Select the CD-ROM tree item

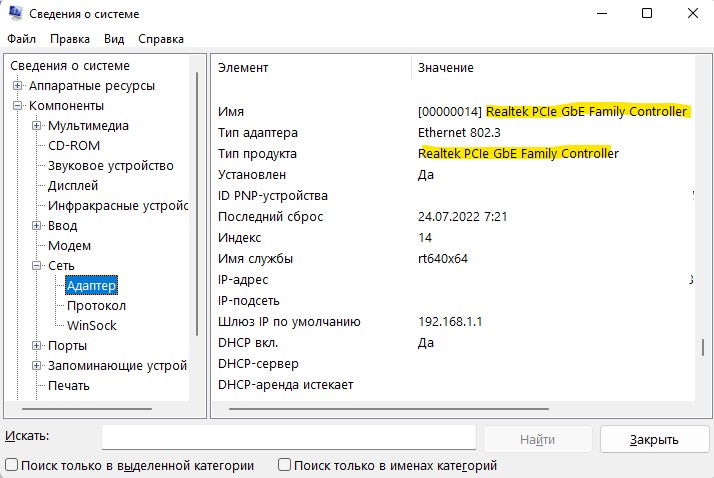(74, 146)
